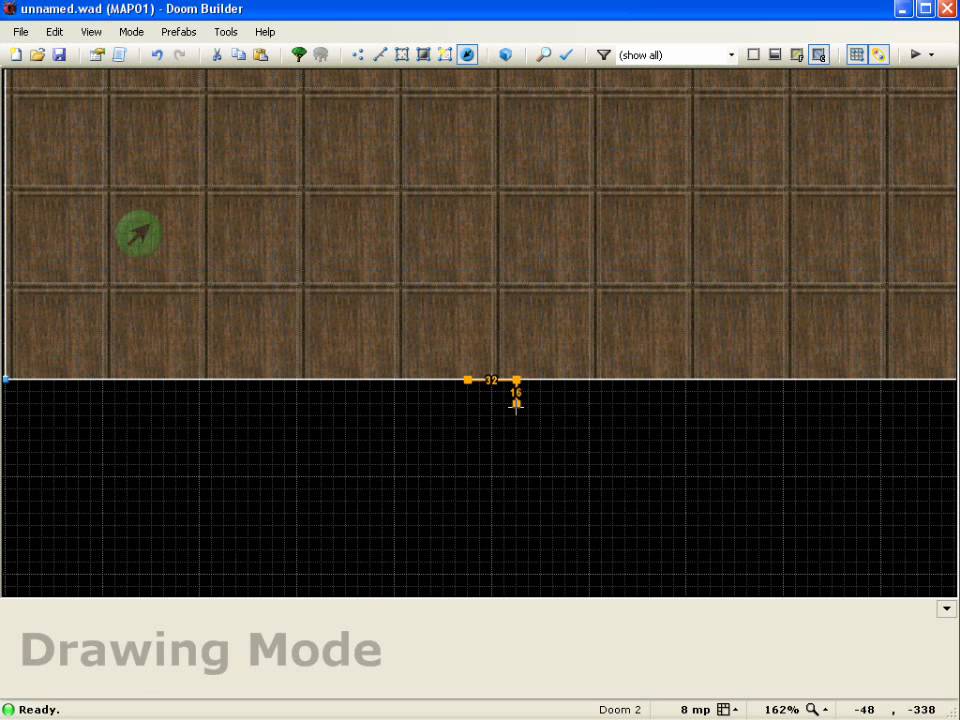Click the left orange draw vertex
This screenshot has height=720, width=960.
[468, 380]
